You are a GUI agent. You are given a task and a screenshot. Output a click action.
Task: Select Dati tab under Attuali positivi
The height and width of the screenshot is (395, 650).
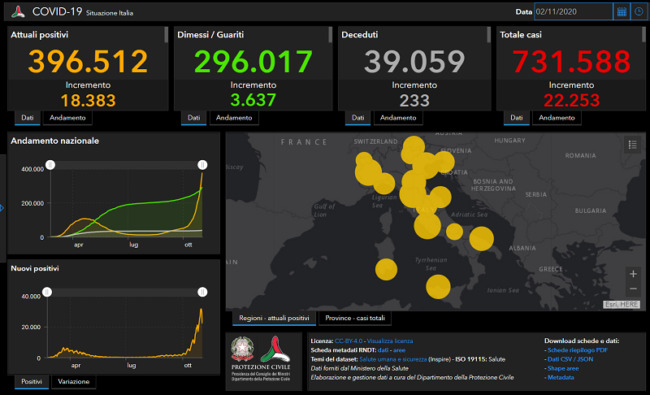[x=27, y=118]
